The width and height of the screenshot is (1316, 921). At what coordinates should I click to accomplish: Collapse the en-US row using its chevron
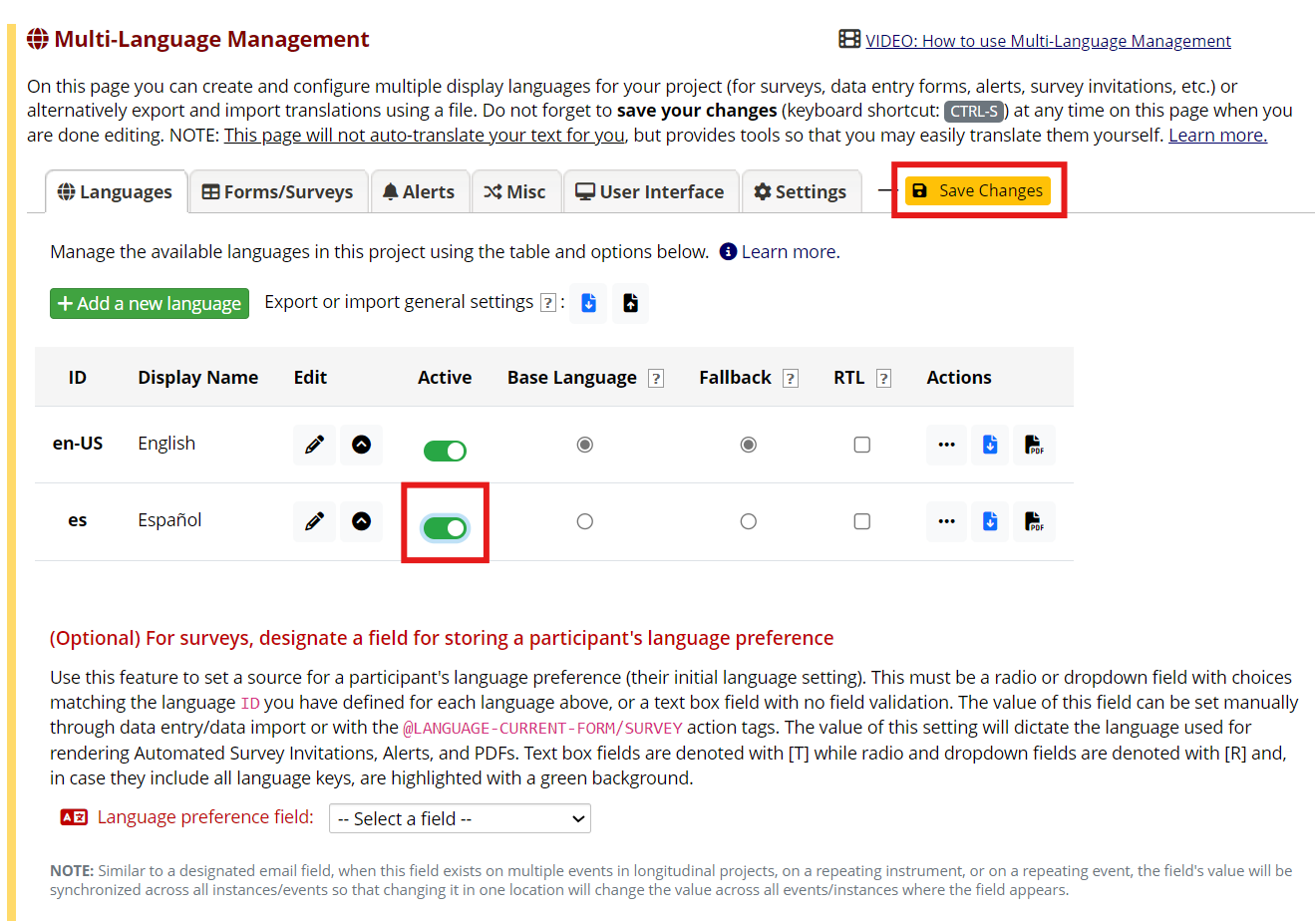click(361, 445)
